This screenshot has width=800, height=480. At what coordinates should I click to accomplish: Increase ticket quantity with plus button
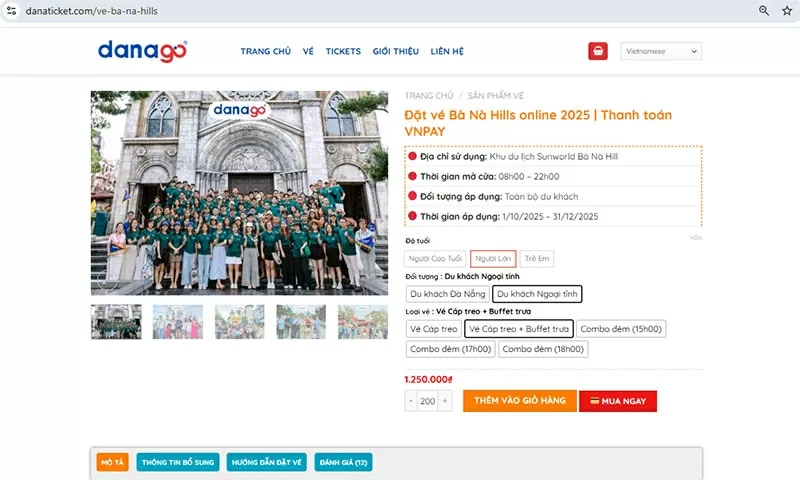pyautogui.click(x=445, y=401)
